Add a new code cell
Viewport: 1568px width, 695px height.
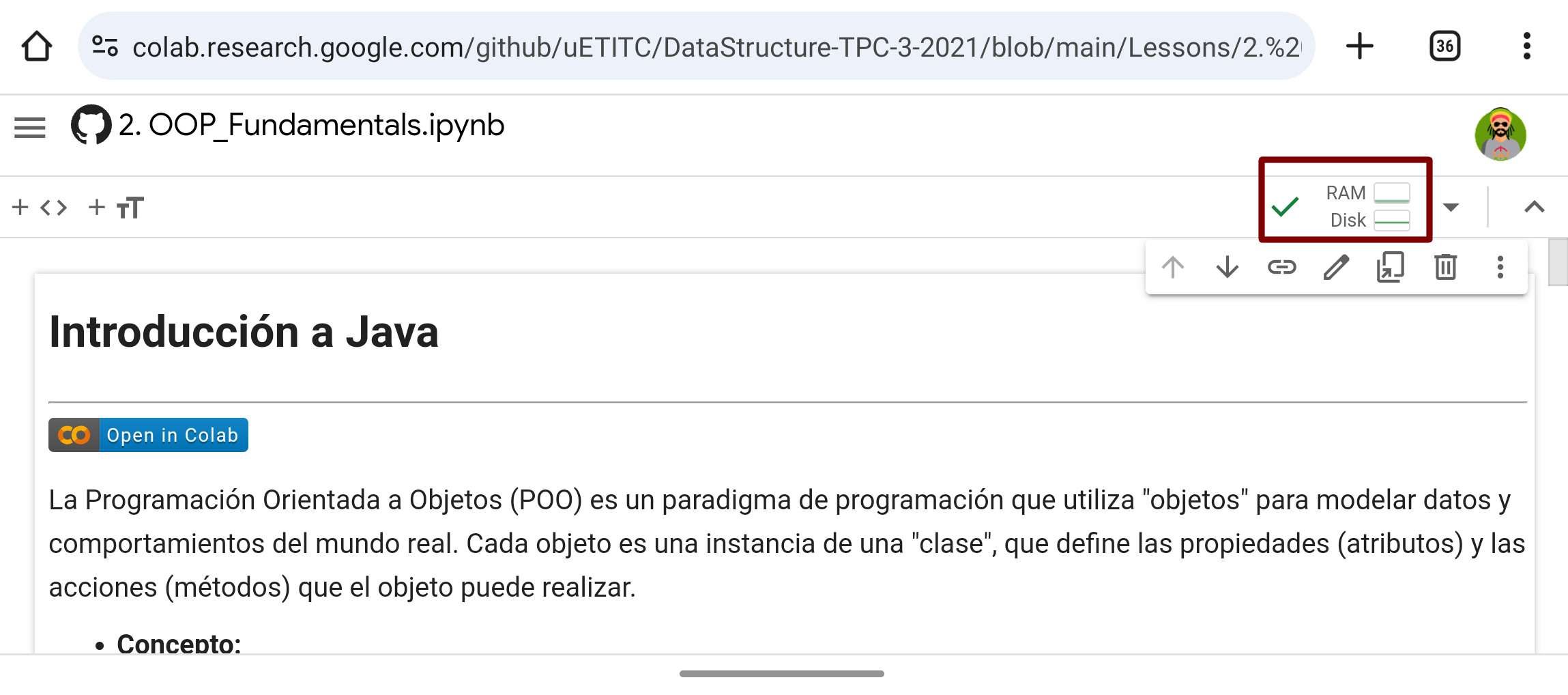pyautogui.click(x=40, y=207)
